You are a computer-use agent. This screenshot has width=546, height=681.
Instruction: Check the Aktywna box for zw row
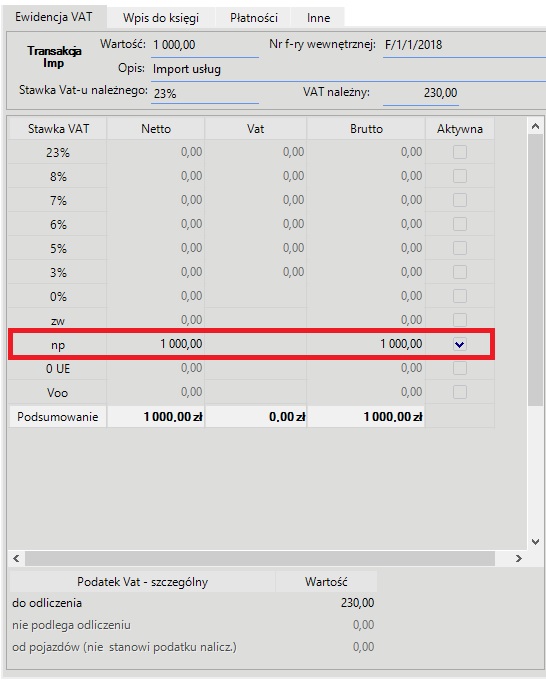pyautogui.click(x=460, y=320)
